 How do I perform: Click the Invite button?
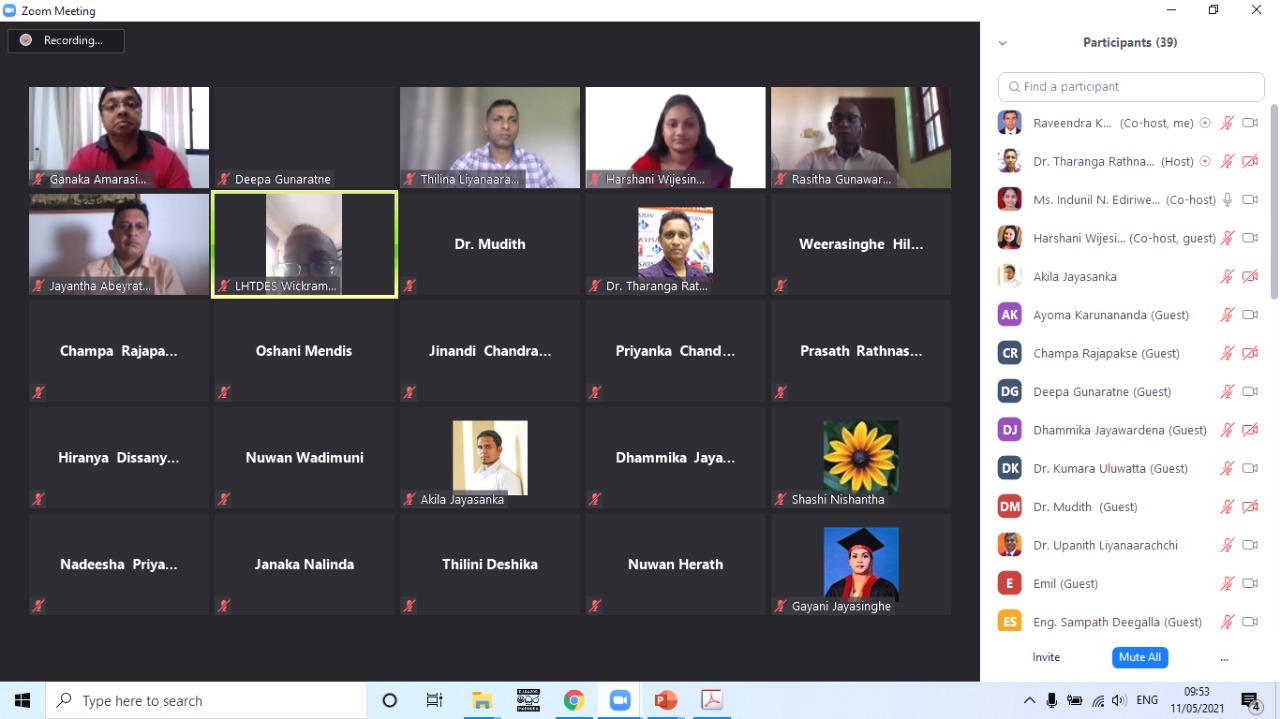(1046, 657)
